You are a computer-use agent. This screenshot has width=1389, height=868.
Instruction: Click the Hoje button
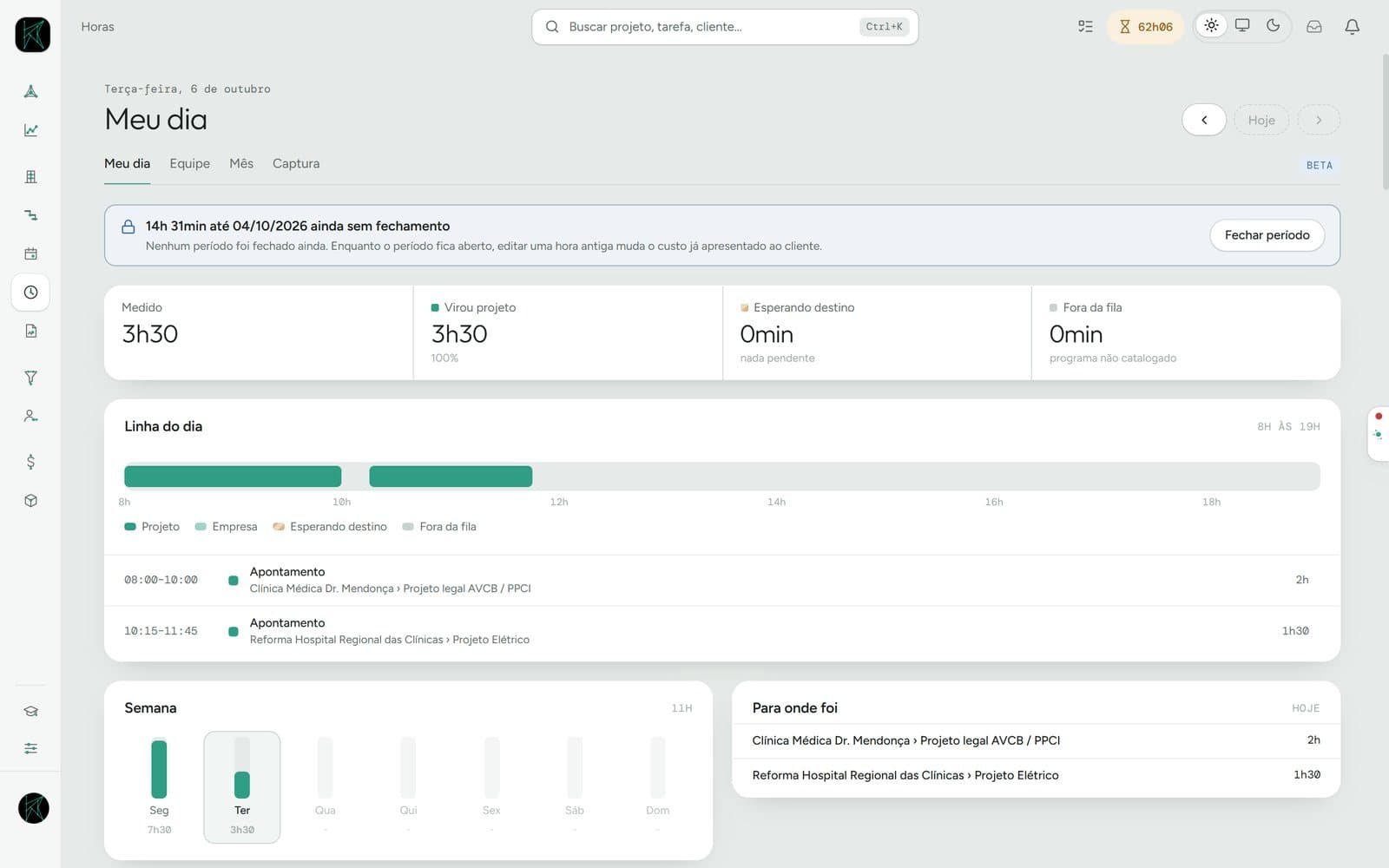[1261, 120]
